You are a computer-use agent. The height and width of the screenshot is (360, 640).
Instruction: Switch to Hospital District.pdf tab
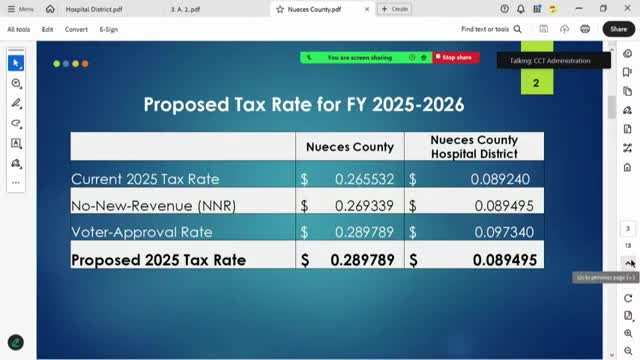(94, 9)
